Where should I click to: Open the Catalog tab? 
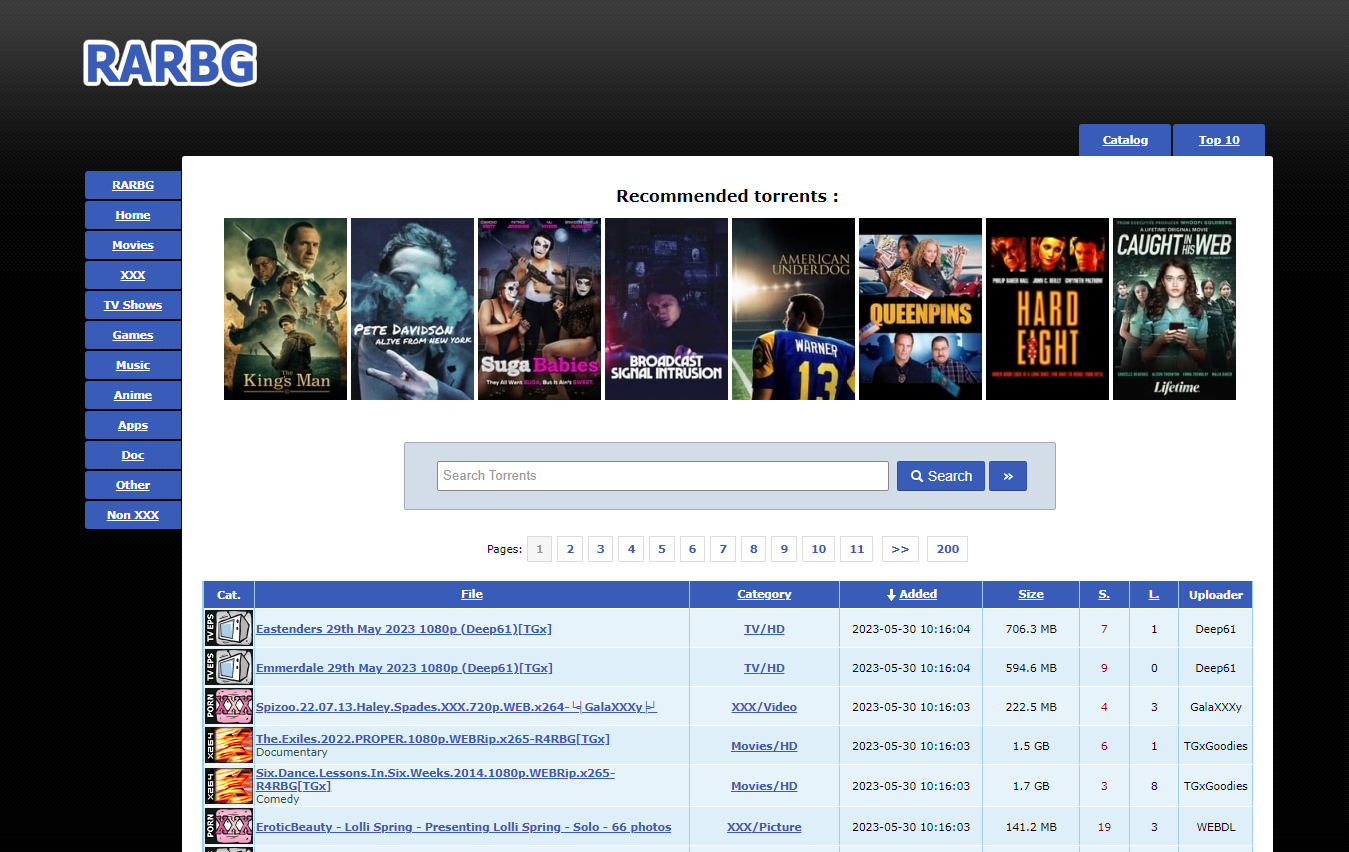click(1125, 140)
